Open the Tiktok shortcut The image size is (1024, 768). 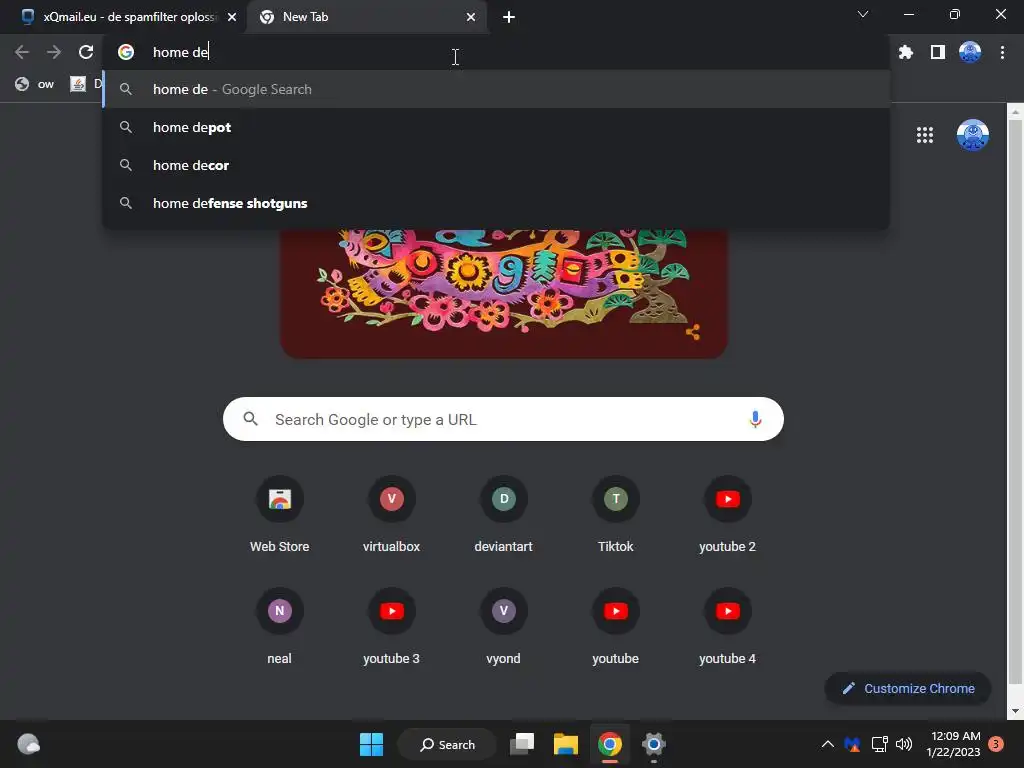pyautogui.click(x=615, y=515)
